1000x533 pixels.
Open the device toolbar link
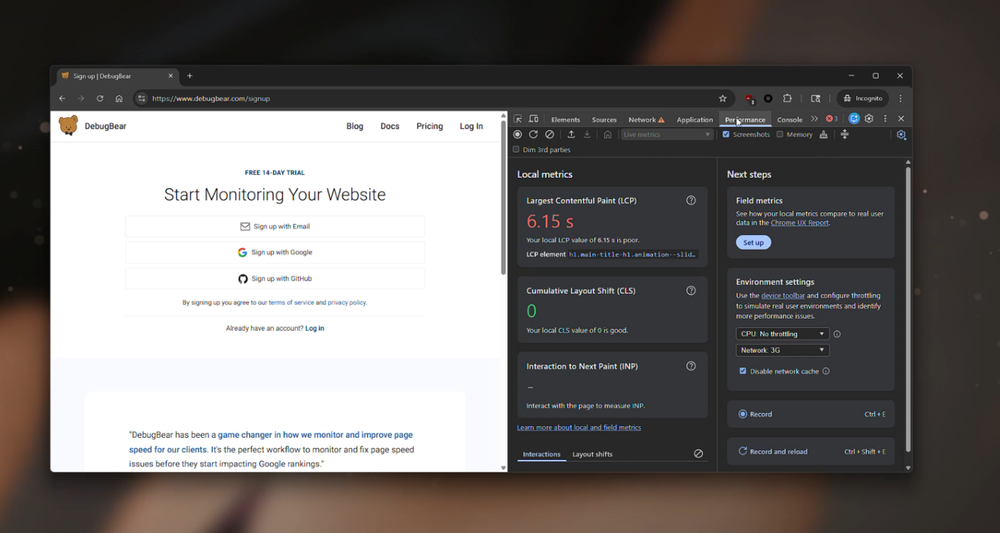click(783, 296)
